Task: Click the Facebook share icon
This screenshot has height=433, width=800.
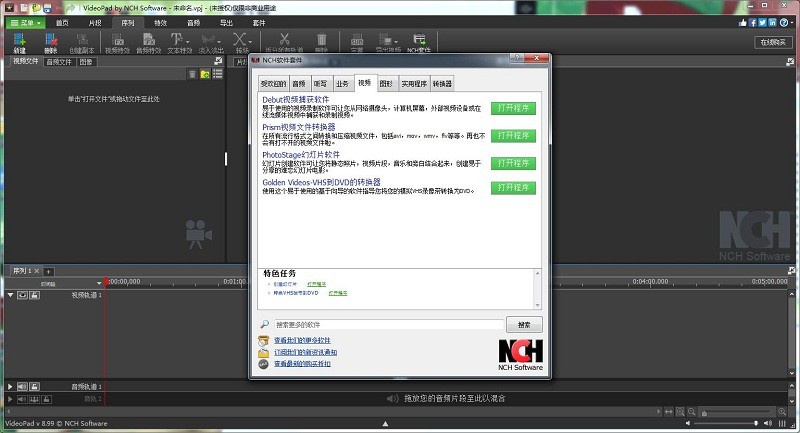Action: 753,22
